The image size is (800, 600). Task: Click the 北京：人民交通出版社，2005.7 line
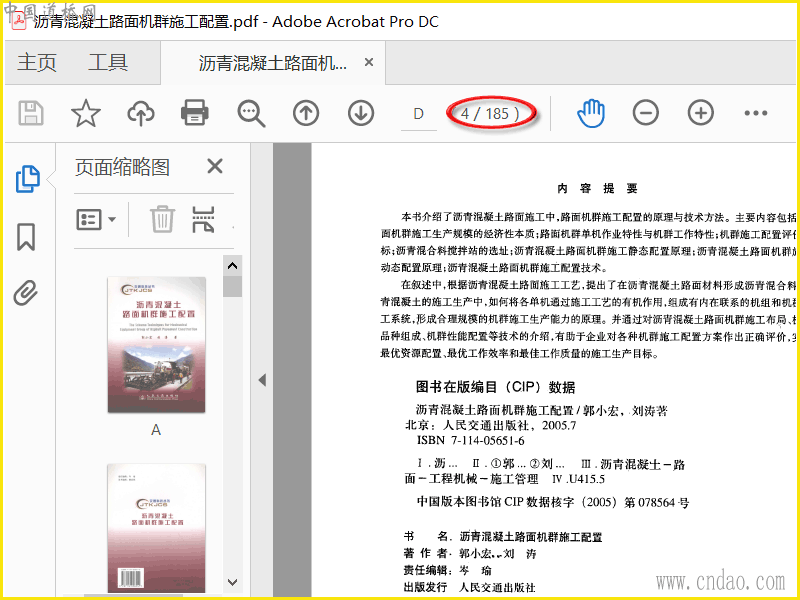pos(490,425)
